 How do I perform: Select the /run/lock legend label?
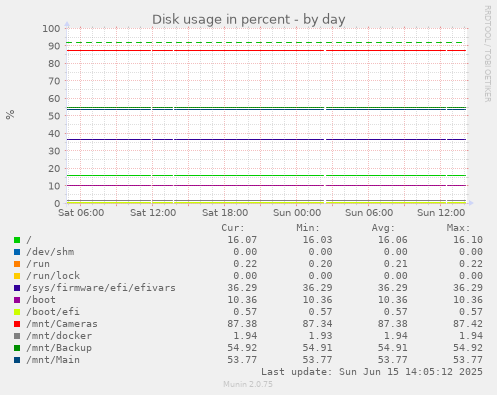53,276
